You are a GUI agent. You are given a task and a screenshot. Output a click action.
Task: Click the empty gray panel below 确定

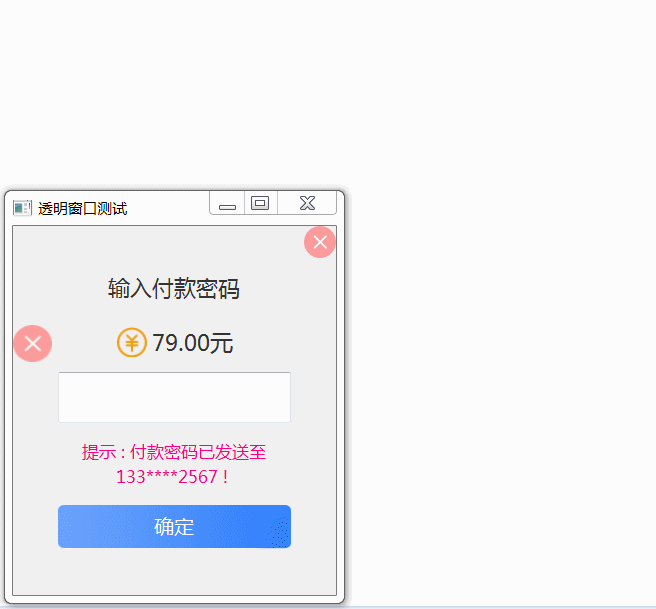(x=174, y=571)
